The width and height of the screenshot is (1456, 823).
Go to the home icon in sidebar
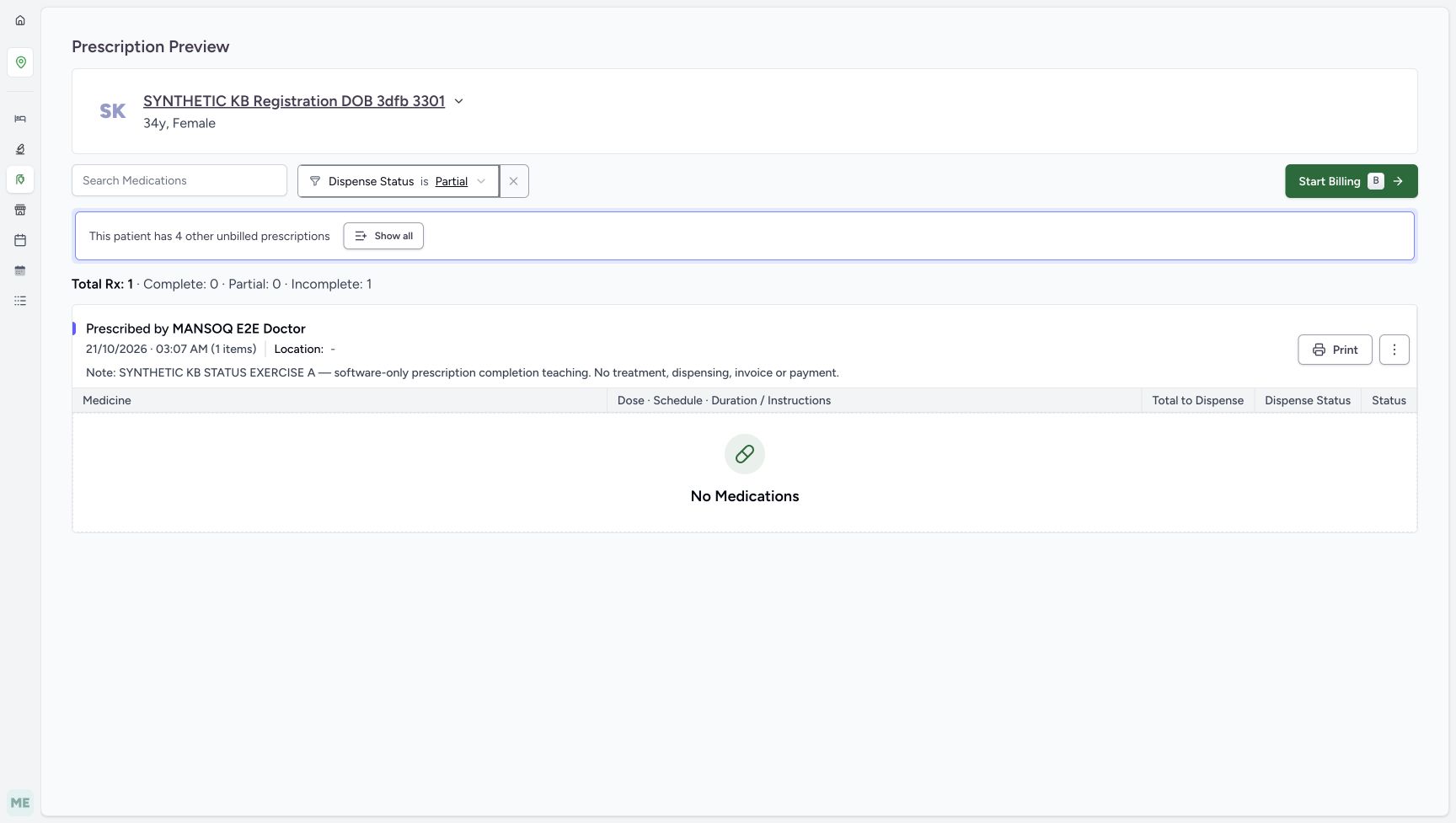(x=20, y=20)
